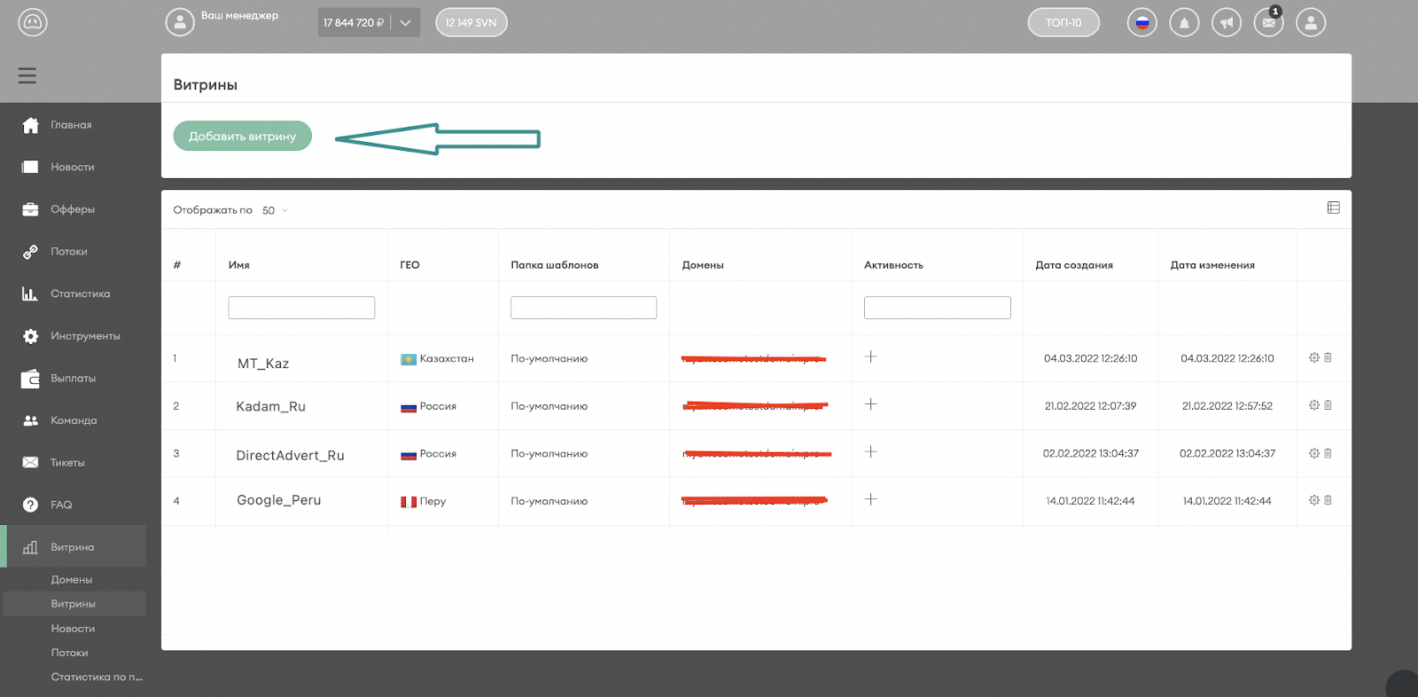Click plus icon in Google_Peru activity
Viewport: 1418px width, 697px height.
pyautogui.click(x=871, y=499)
